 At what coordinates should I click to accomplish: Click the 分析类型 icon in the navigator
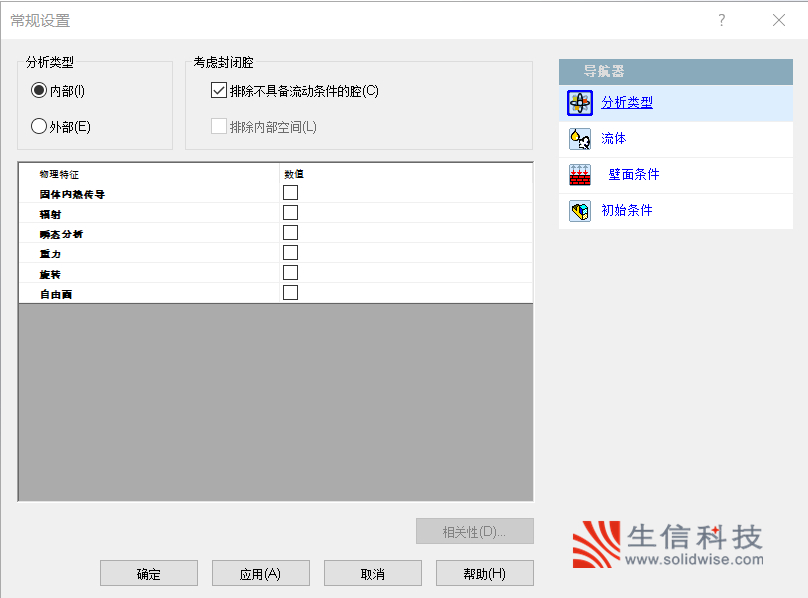[x=579, y=103]
